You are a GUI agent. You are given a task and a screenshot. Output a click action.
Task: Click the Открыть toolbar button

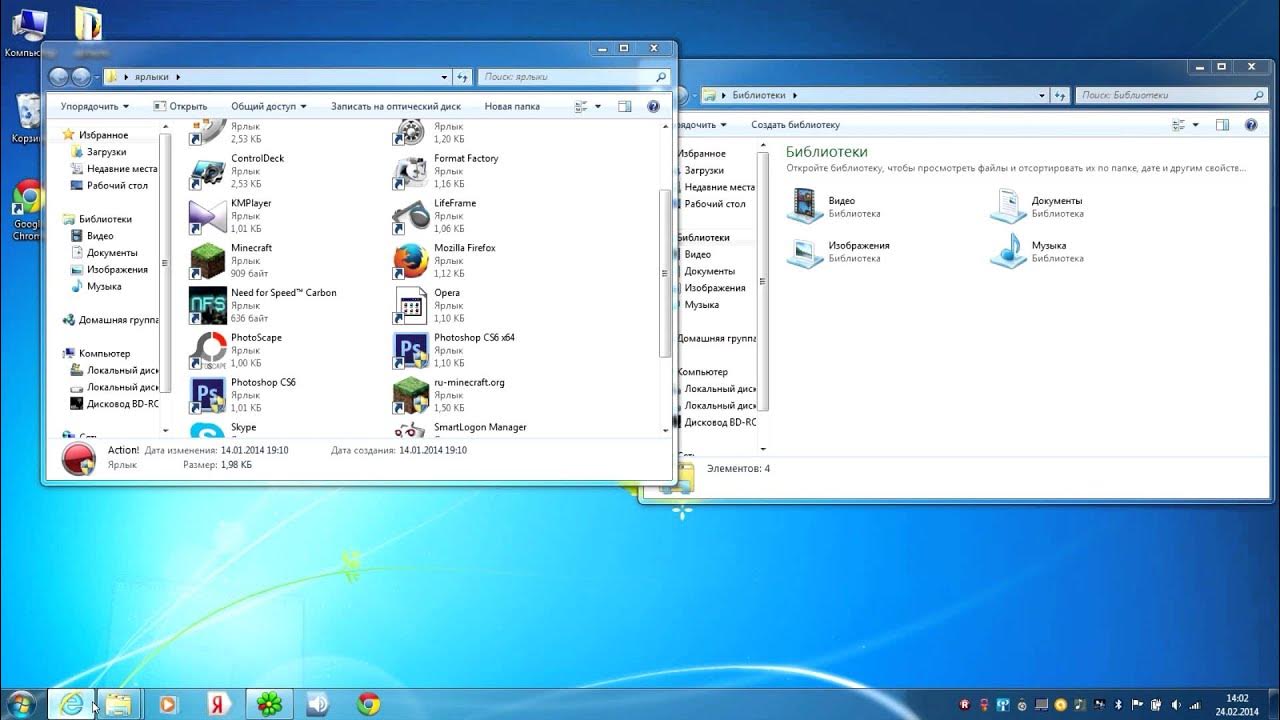[x=180, y=106]
